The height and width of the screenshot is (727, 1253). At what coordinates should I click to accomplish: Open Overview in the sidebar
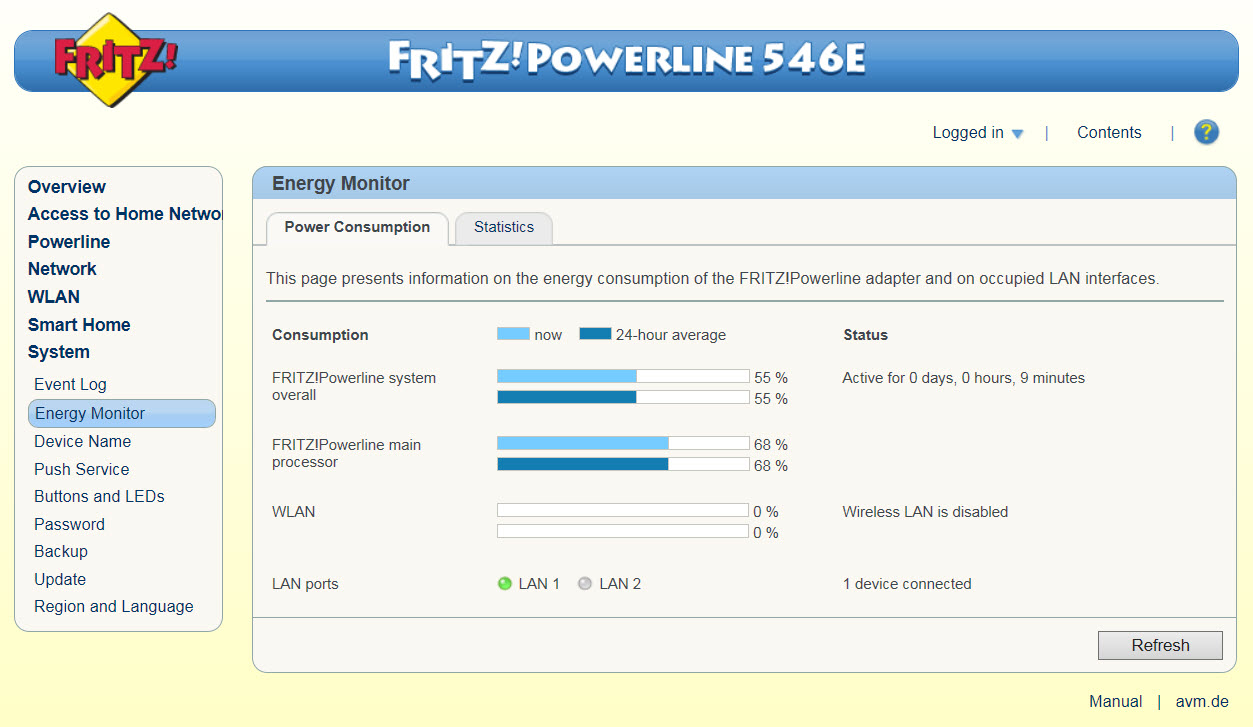[x=67, y=187]
